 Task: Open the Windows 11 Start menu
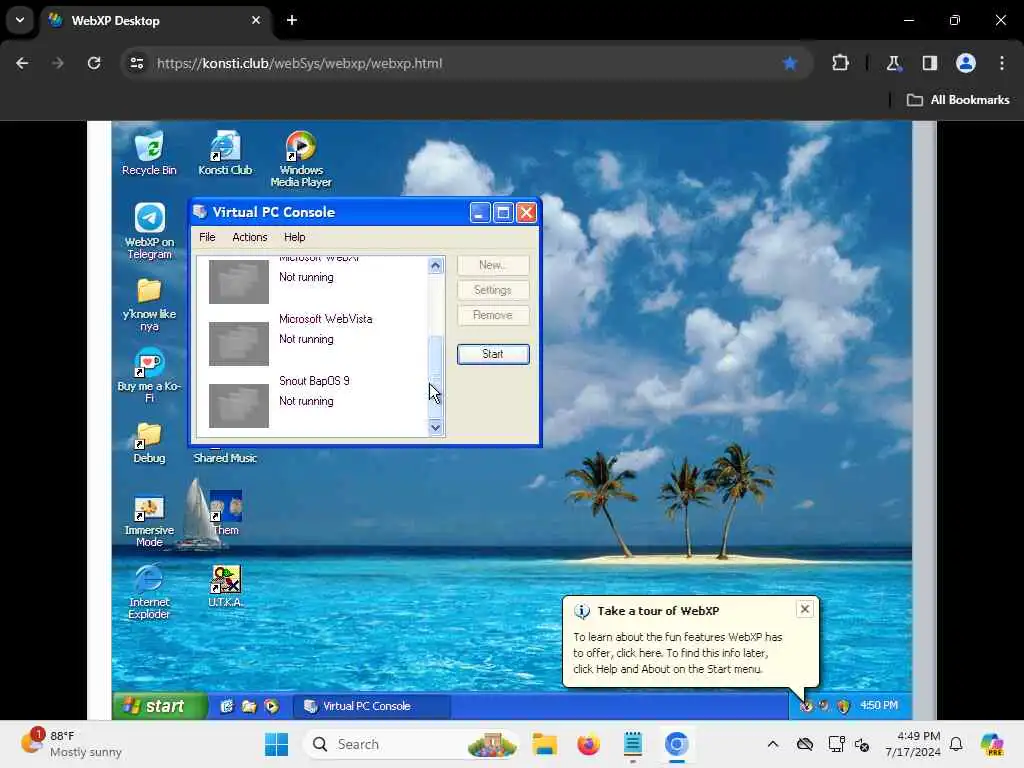[276, 744]
